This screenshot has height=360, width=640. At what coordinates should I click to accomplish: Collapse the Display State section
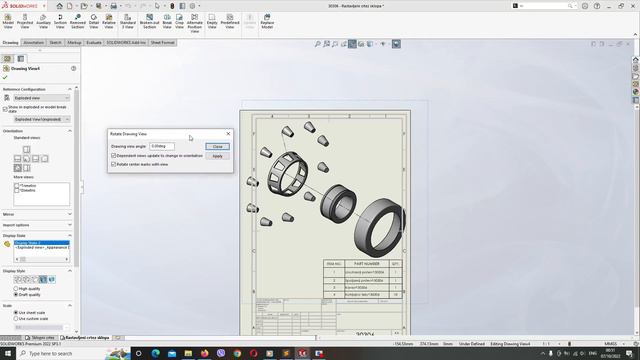click(70, 236)
